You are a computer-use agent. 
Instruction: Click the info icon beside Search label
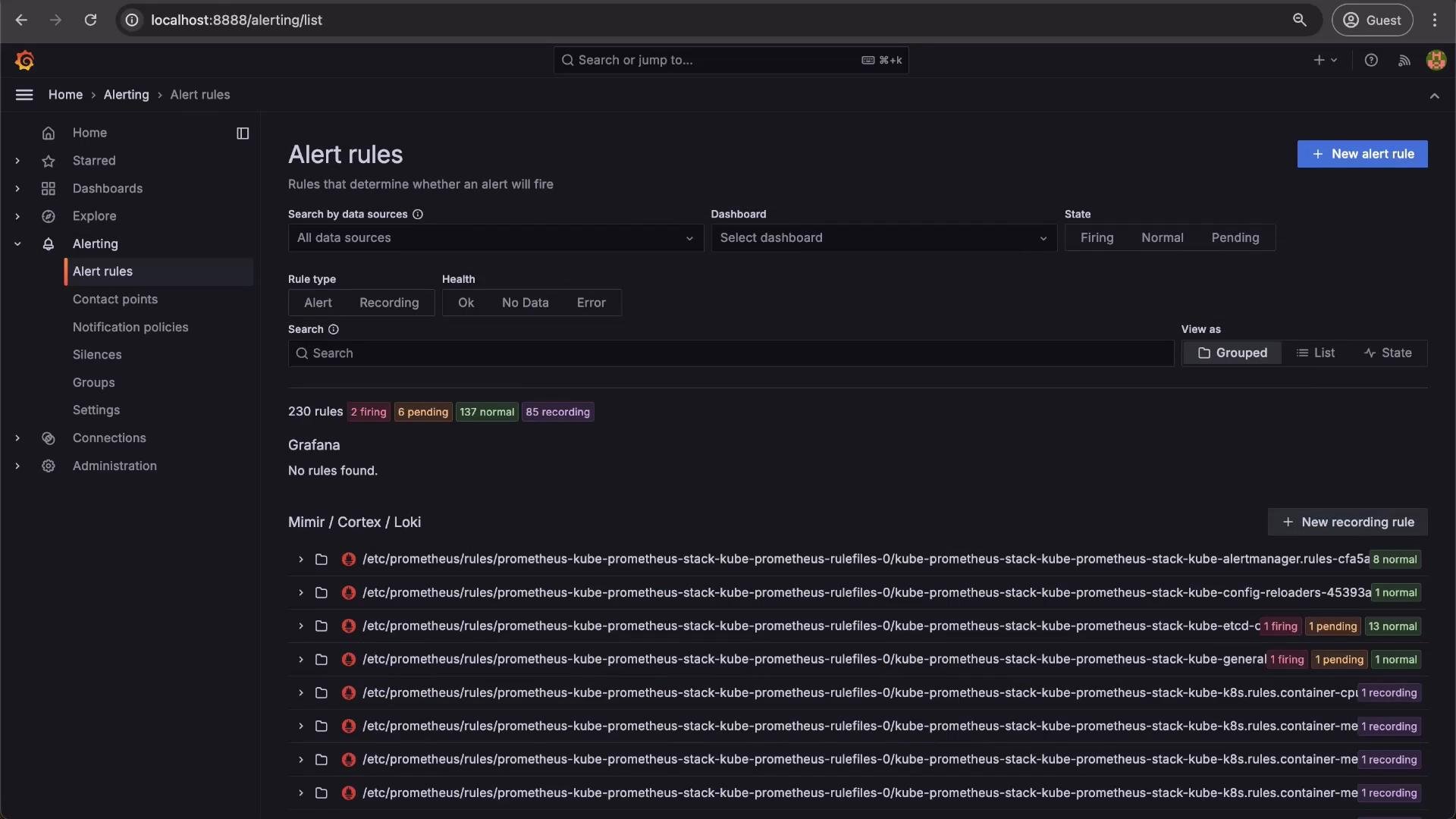click(x=334, y=329)
